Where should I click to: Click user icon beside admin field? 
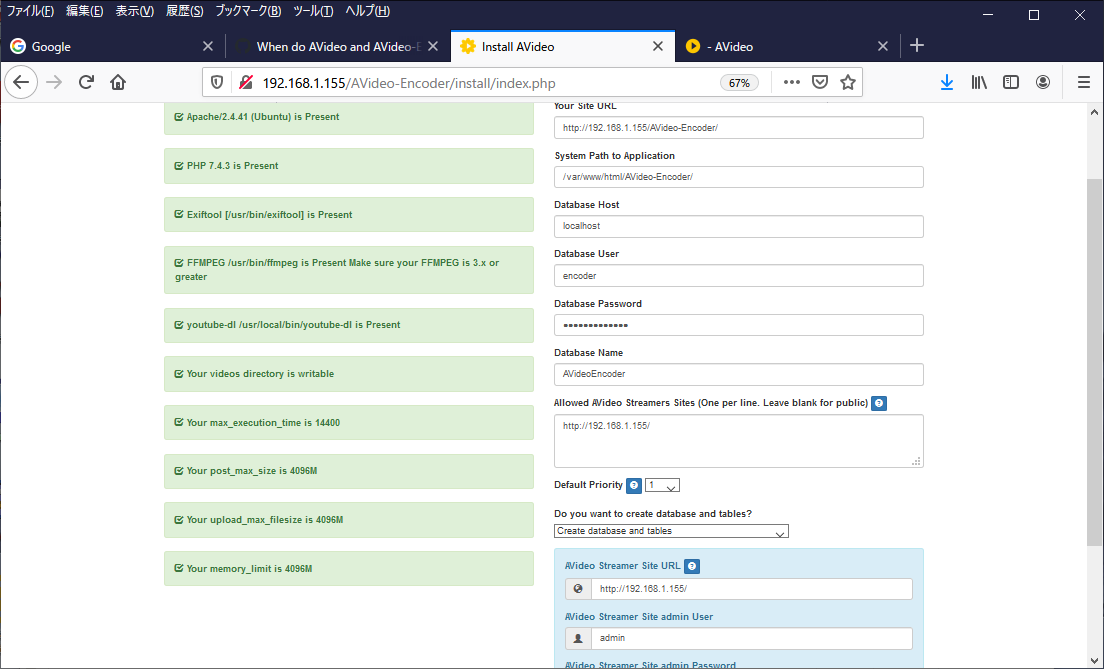tap(578, 638)
